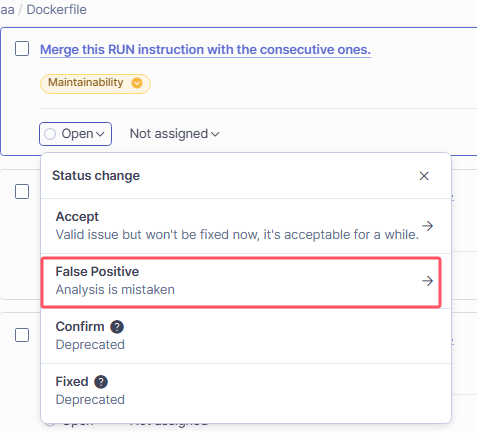Choose Accept status option

246,226
